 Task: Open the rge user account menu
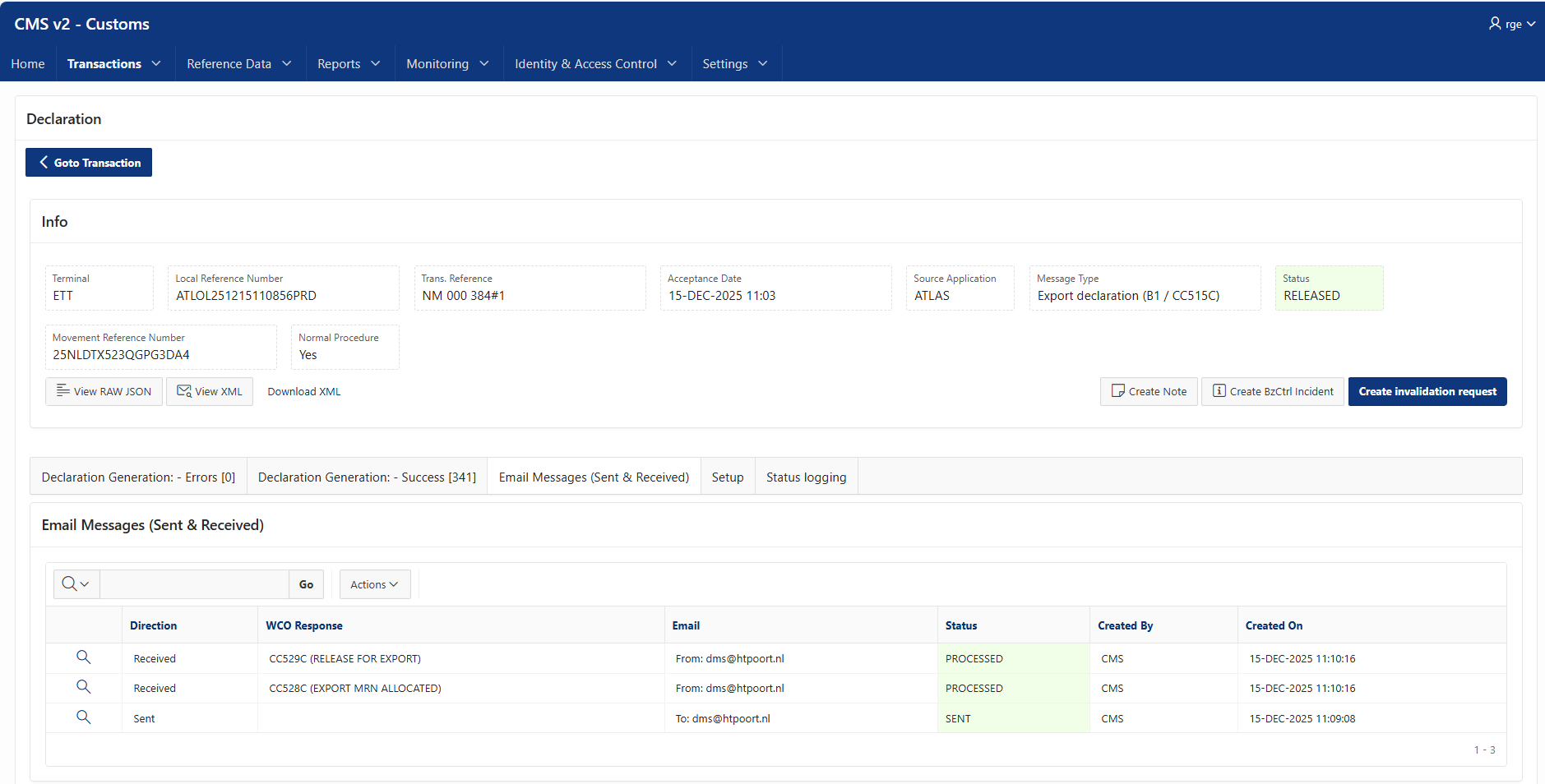click(1512, 24)
